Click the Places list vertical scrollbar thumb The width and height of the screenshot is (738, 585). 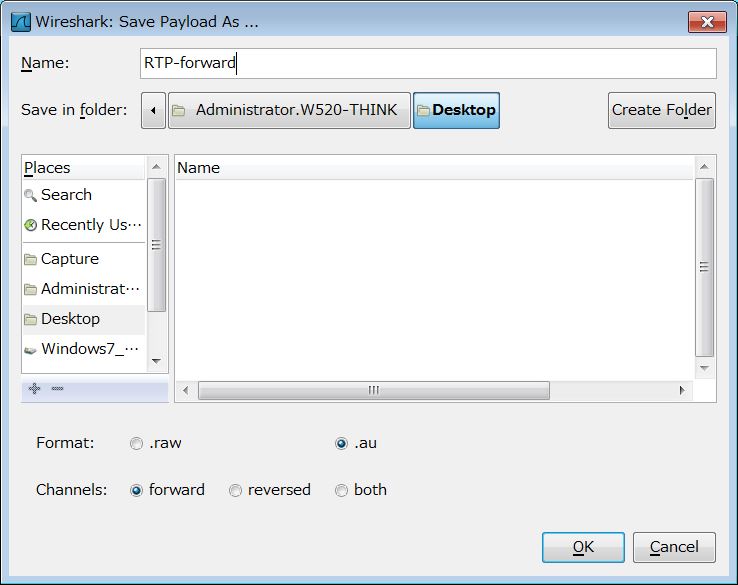click(156, 245)
